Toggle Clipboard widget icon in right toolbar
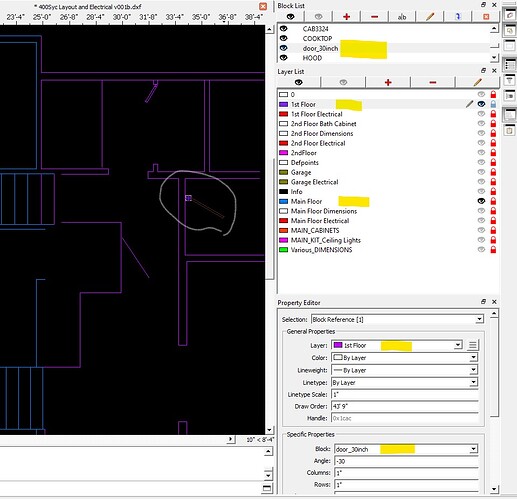The image size is (517, 499). pos(509,130)
